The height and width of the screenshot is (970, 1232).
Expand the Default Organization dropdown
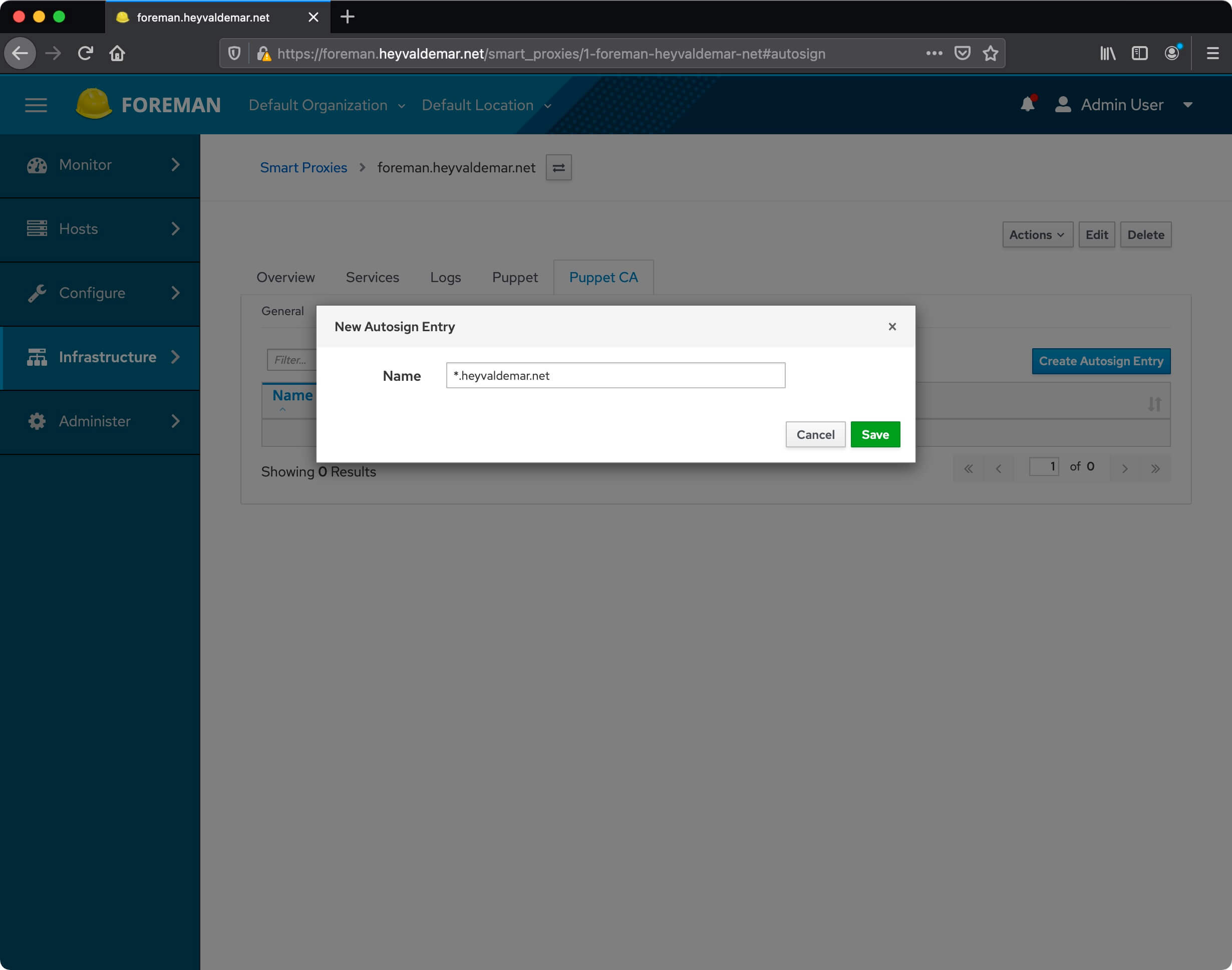[326, 105]
